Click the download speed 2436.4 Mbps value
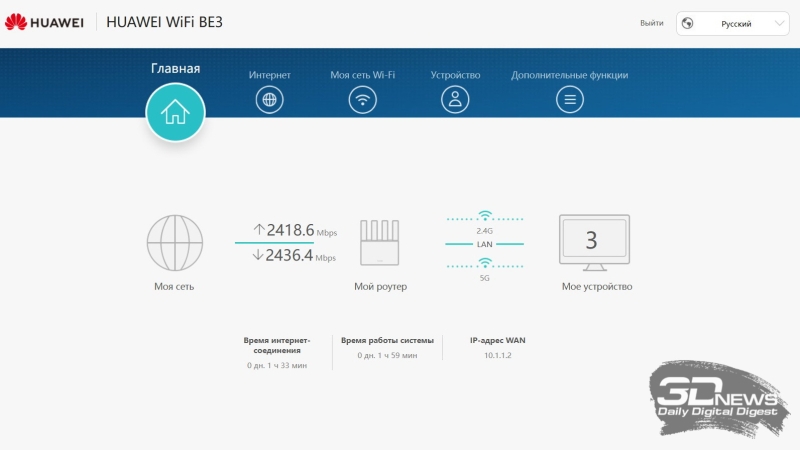Screen dimensions: 800x450 coord(294,256)
